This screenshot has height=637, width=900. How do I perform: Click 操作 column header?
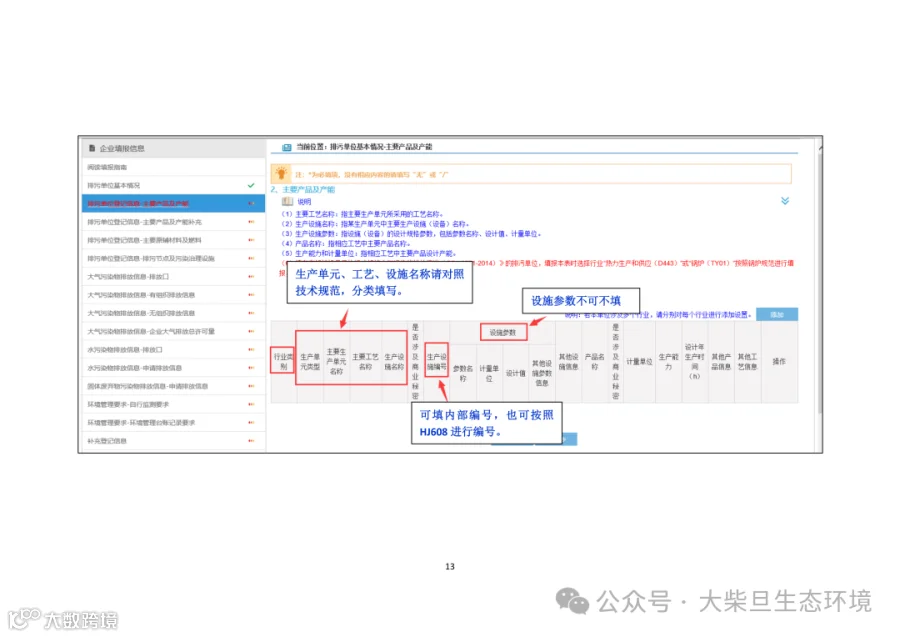[x=779, y=362]
